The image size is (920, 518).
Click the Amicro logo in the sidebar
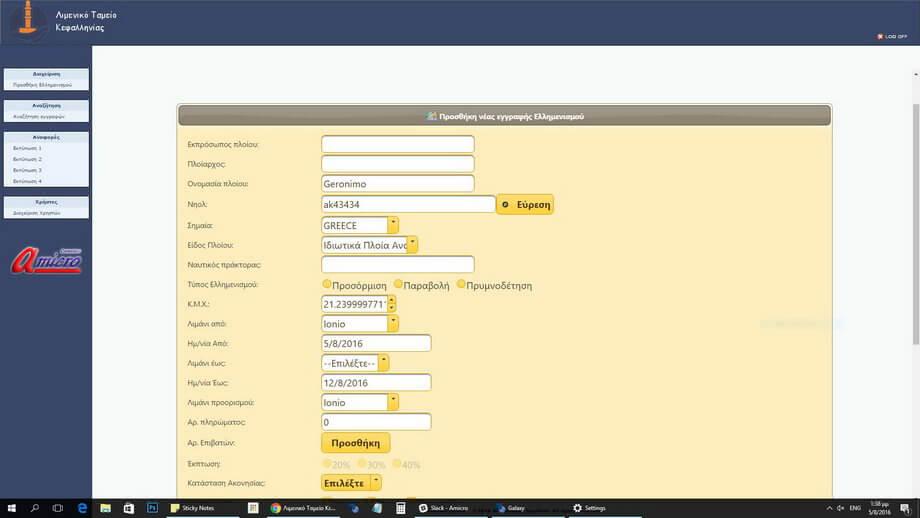coord(45,261)
